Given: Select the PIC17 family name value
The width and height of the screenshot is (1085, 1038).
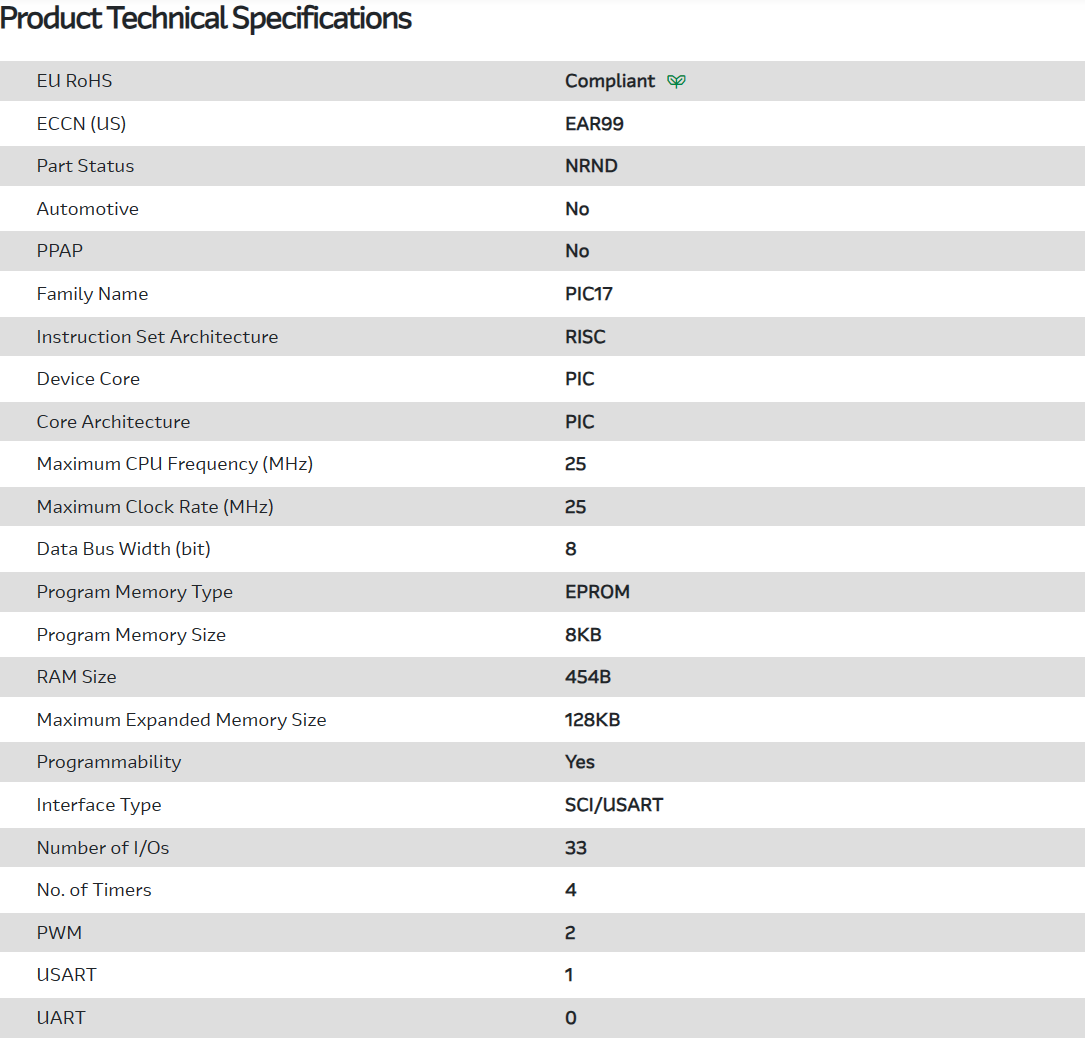Looking at the screenshot, I should tap(588, 294).
